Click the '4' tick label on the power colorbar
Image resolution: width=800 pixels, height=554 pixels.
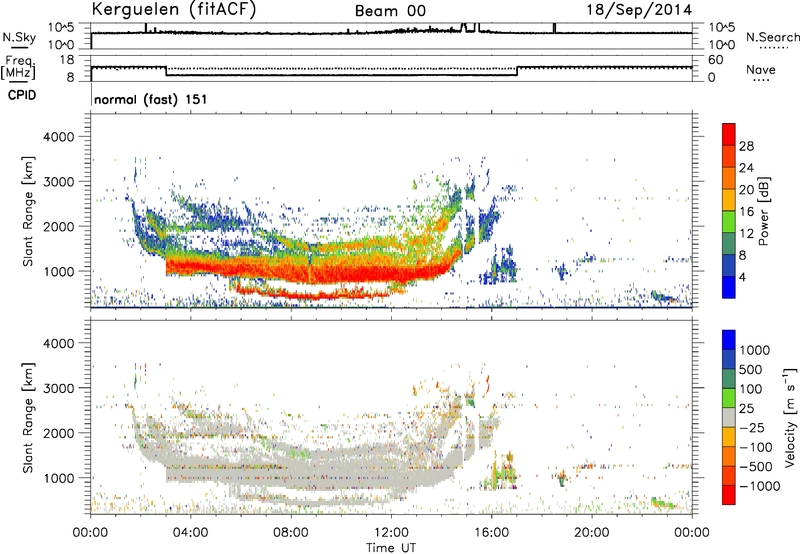(x=742, y=277)
